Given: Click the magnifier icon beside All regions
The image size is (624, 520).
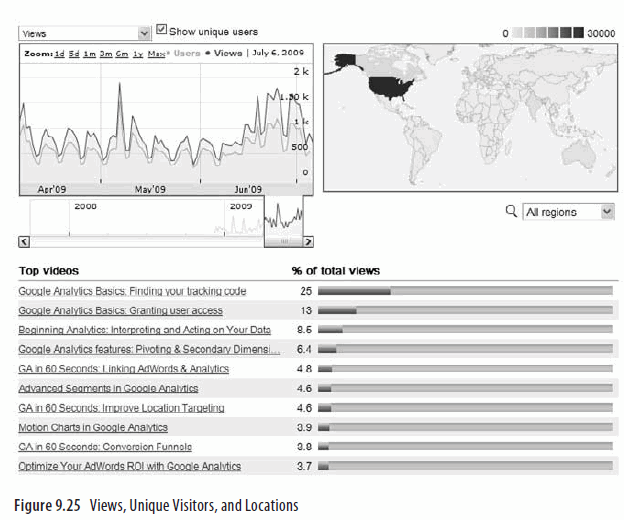Looking at the screenshot, I should pyautogui.click(x=512, y=211).
